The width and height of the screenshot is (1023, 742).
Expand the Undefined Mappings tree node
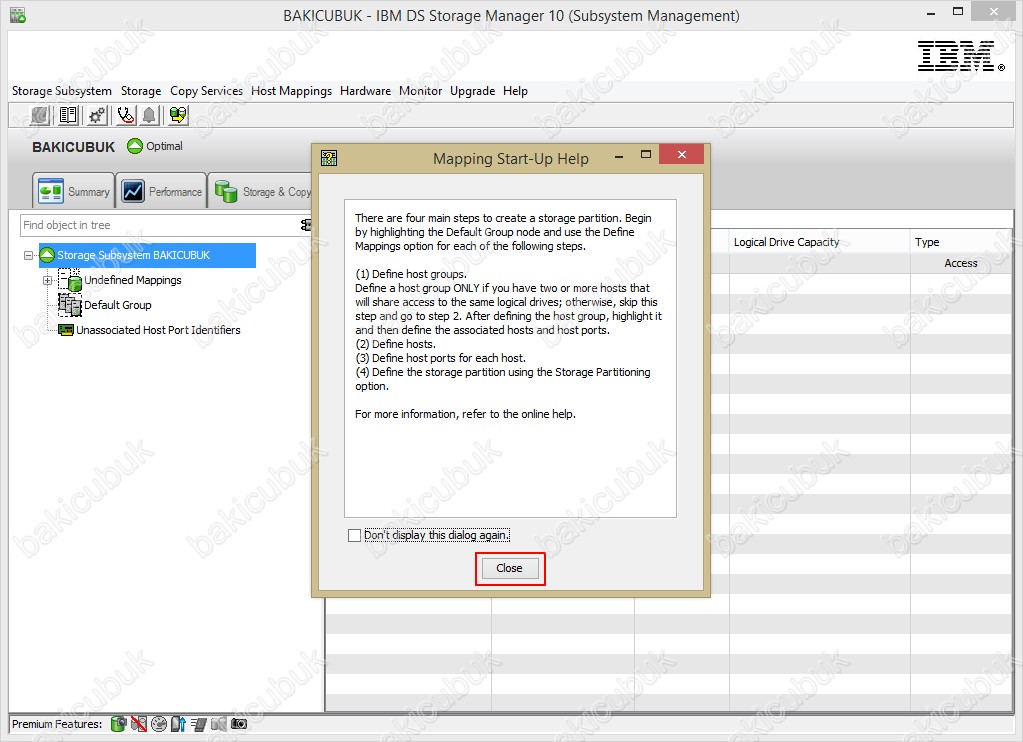[47, 281]
